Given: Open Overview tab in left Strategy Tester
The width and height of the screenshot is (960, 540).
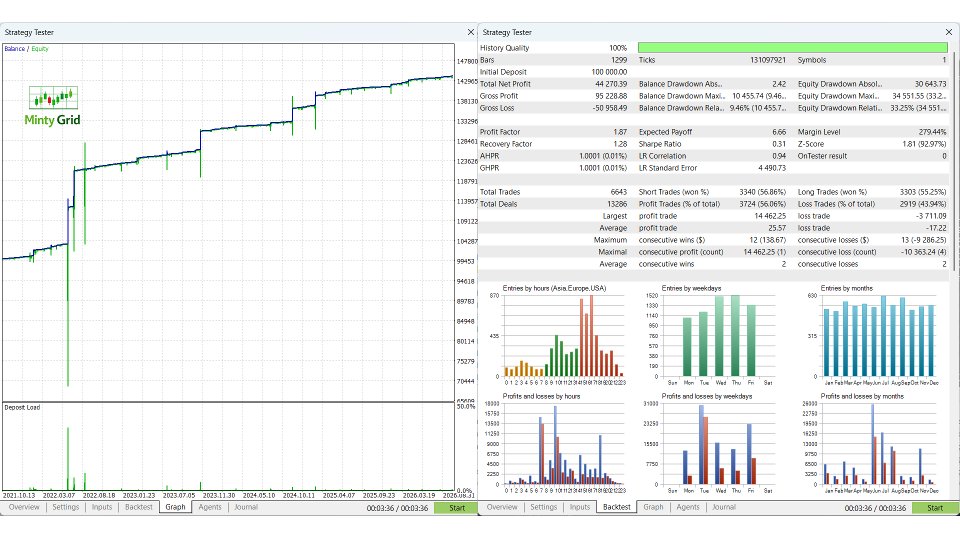Looking at the screenshot, I should pyautogui.click(x=24, y=507).
